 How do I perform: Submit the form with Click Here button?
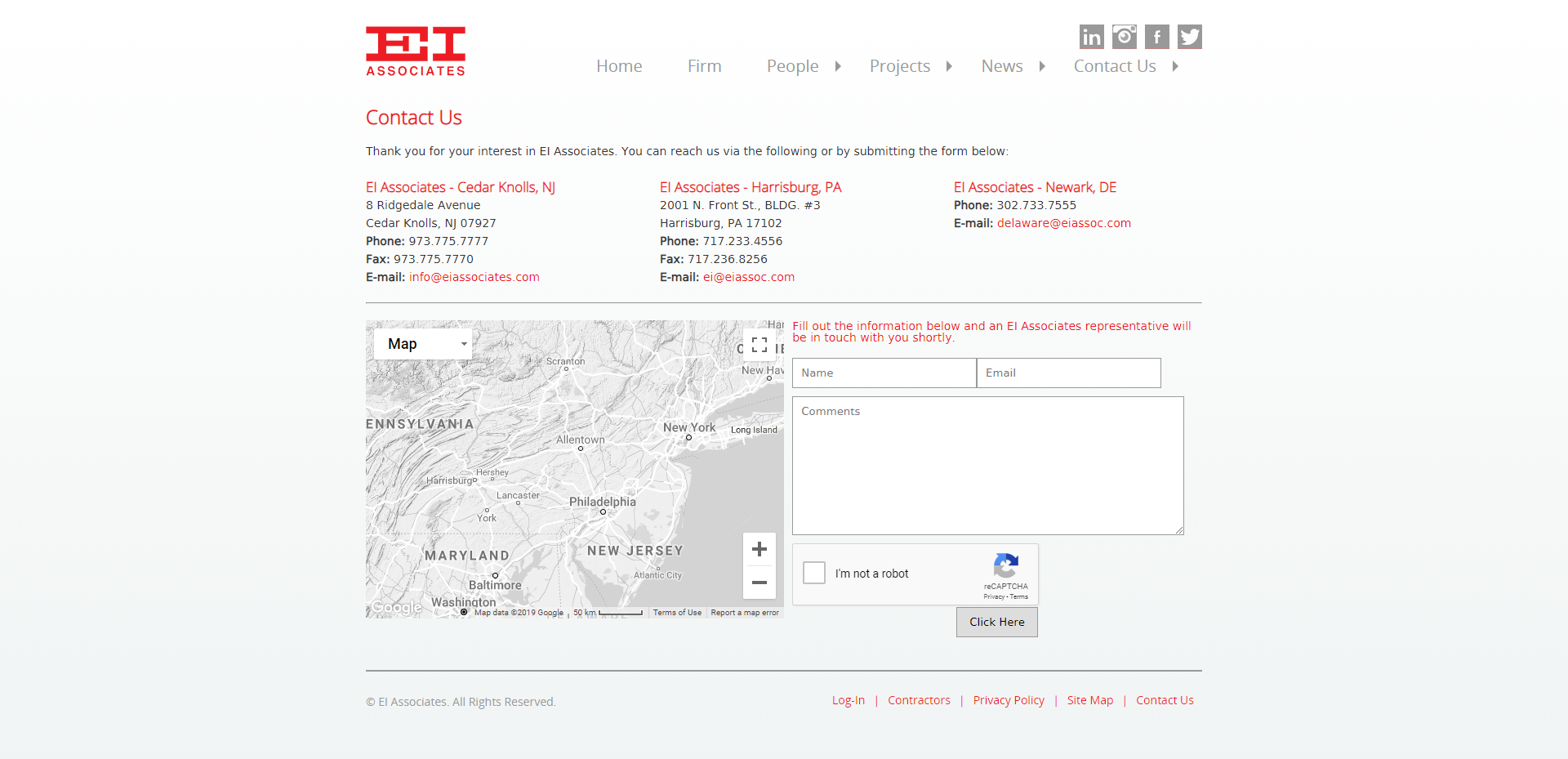(997, 622)
